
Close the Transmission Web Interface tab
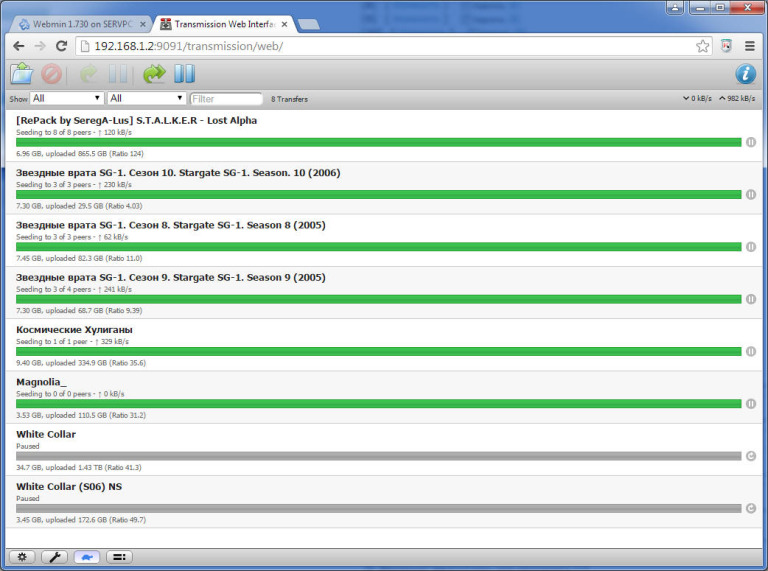tap(284, 24)
